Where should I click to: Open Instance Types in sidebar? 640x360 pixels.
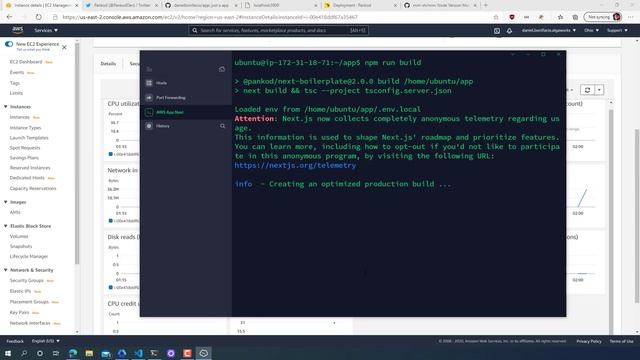pyautogui.click(x=25, y=127)
